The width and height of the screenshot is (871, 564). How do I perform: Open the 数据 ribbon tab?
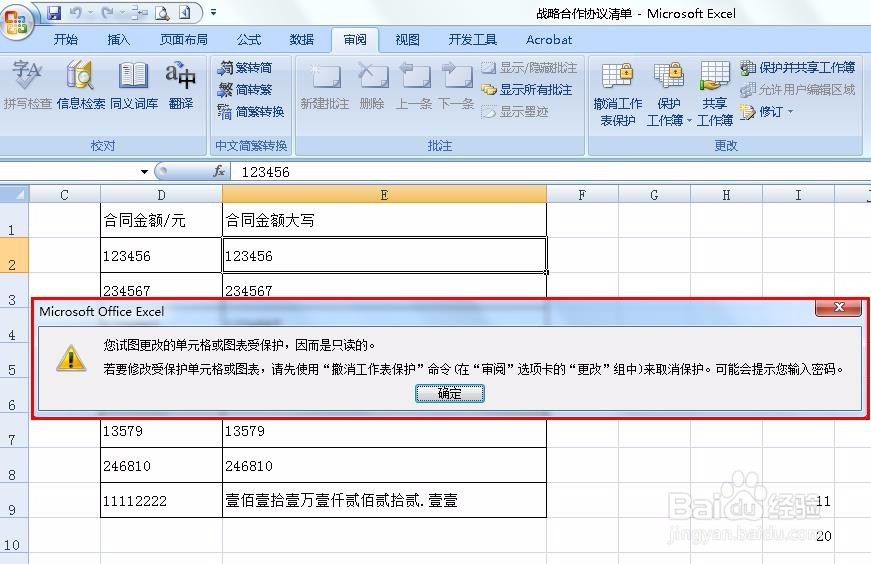[302, 39]
